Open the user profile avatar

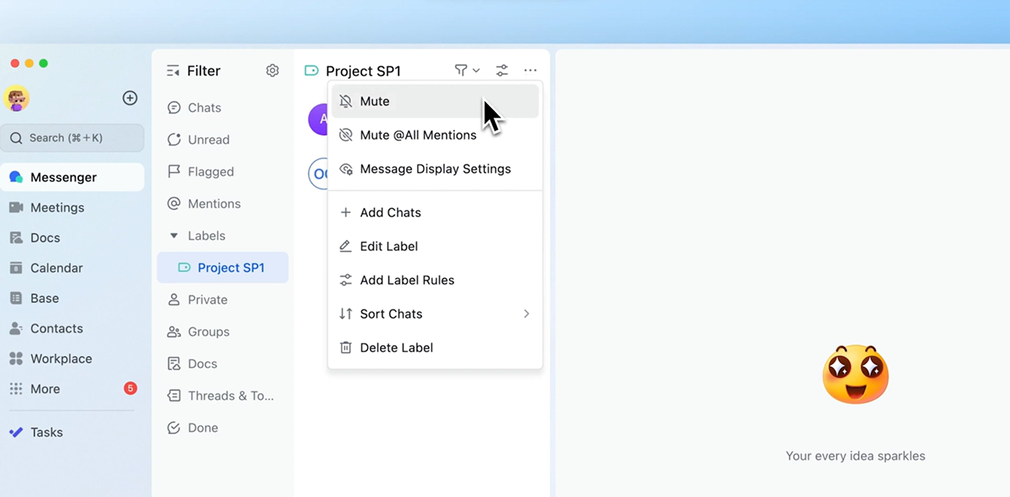click(x=17, y=98)
